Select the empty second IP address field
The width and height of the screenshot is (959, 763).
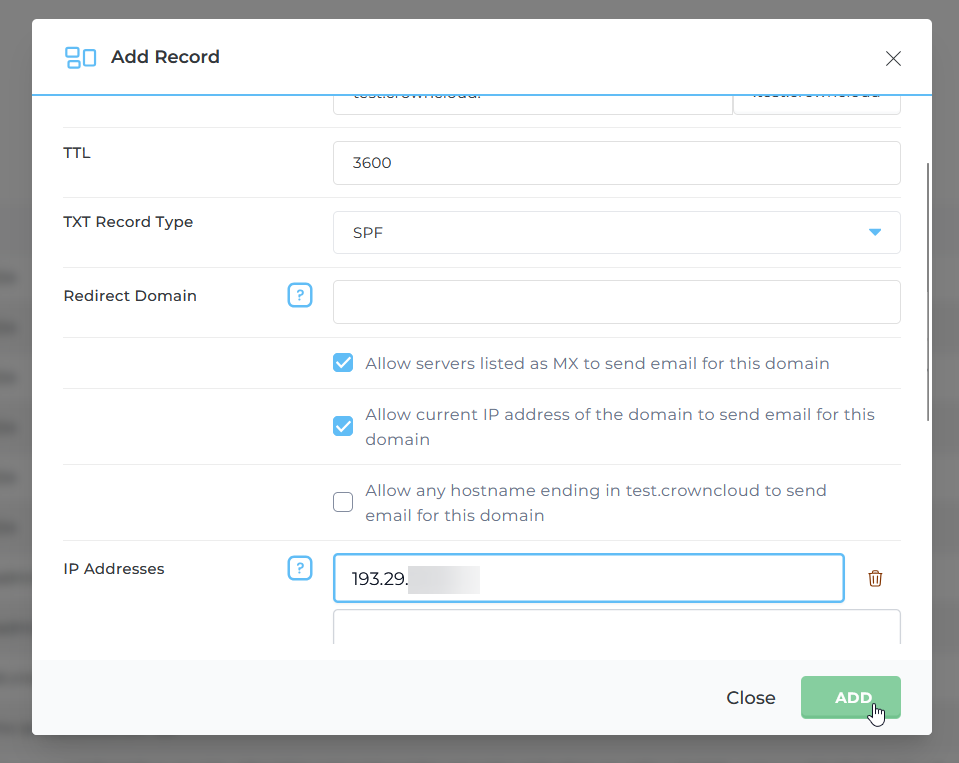coord(616,628)
